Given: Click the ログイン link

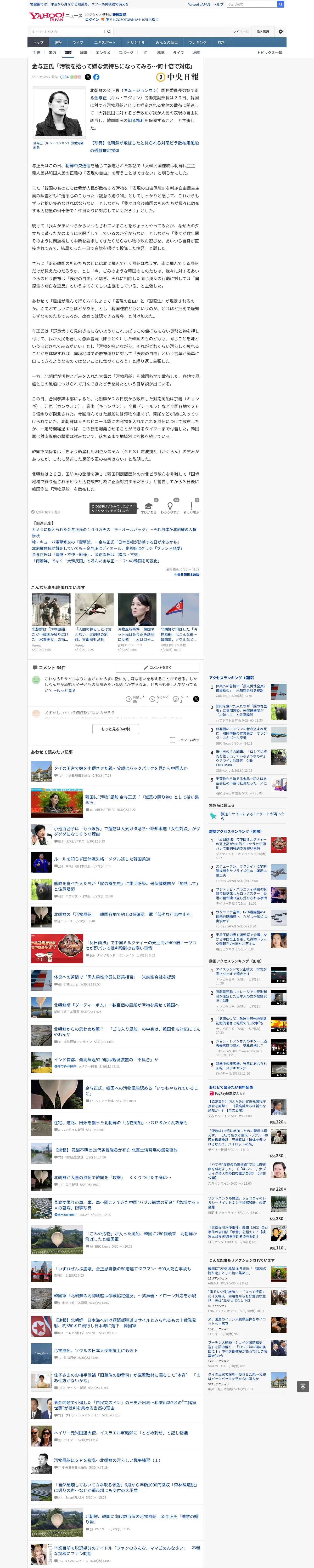Looking at the screenshot, I should pyautogui.click(x=92, y=20).
